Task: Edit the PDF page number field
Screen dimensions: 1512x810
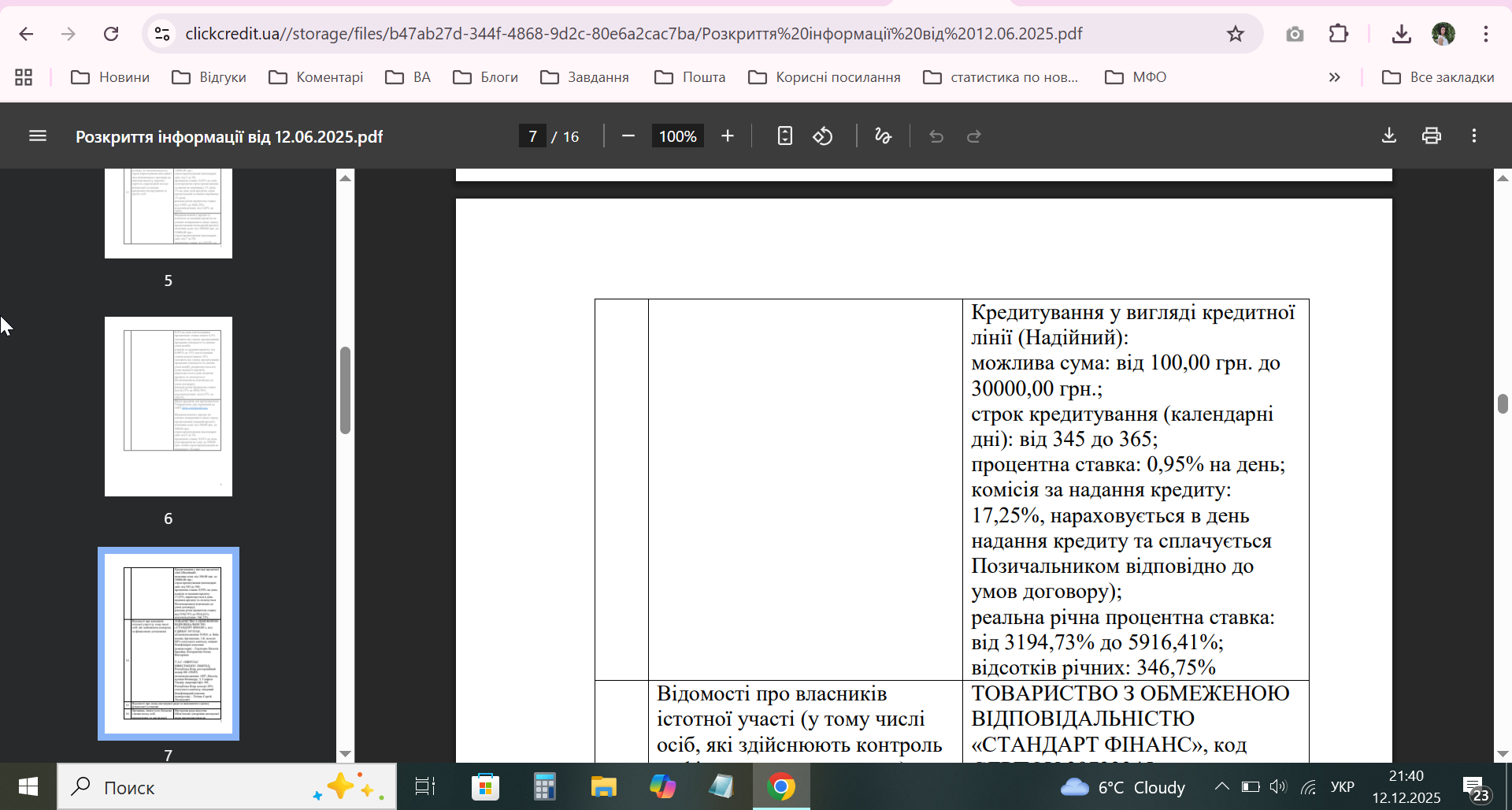Action: (x=533, y=136)
